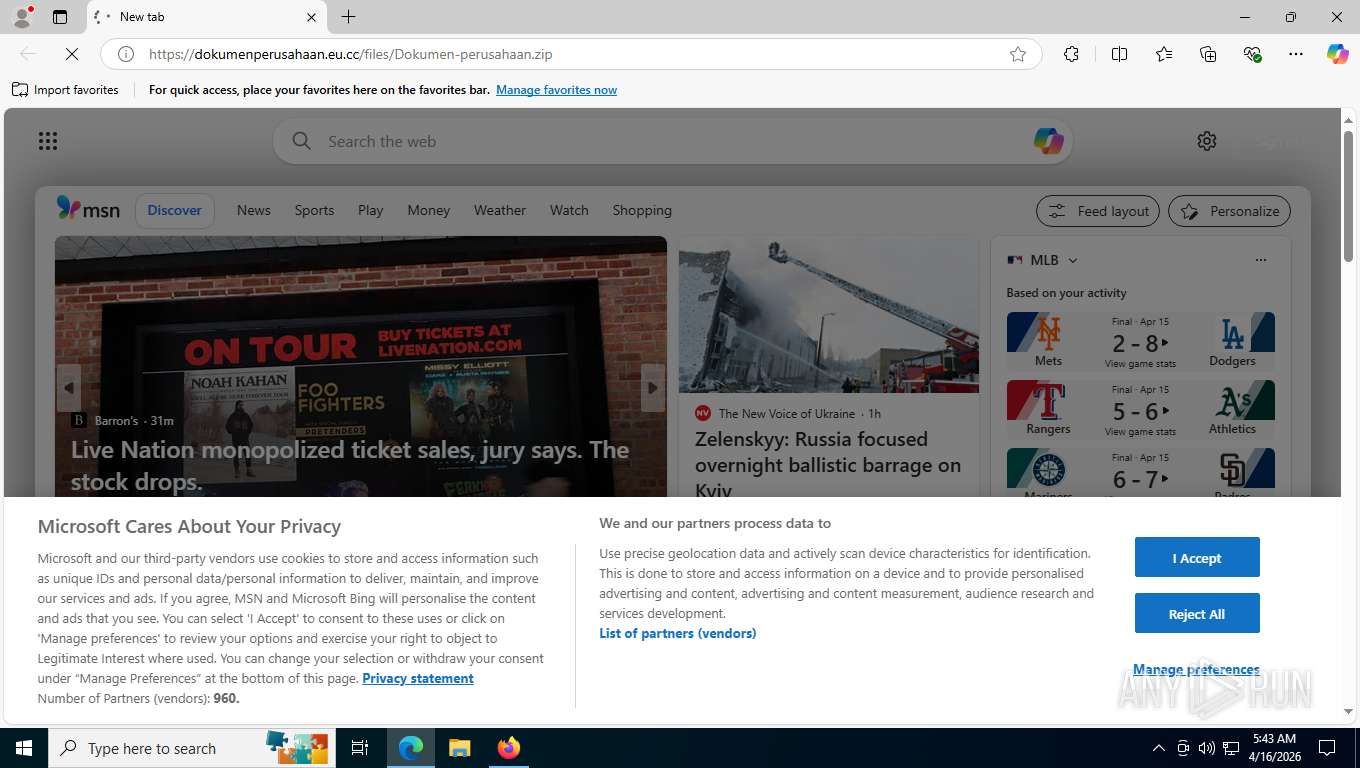
Task: Select the Shopping tab
Action: pyautogui.click(x=642, y=210)
